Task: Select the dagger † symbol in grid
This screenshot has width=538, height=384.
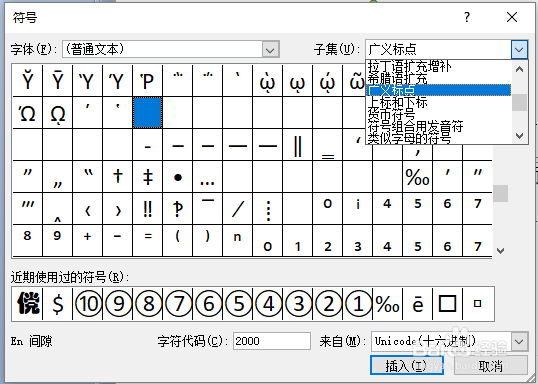Action: pyautogui.click(x=118, y=177)
